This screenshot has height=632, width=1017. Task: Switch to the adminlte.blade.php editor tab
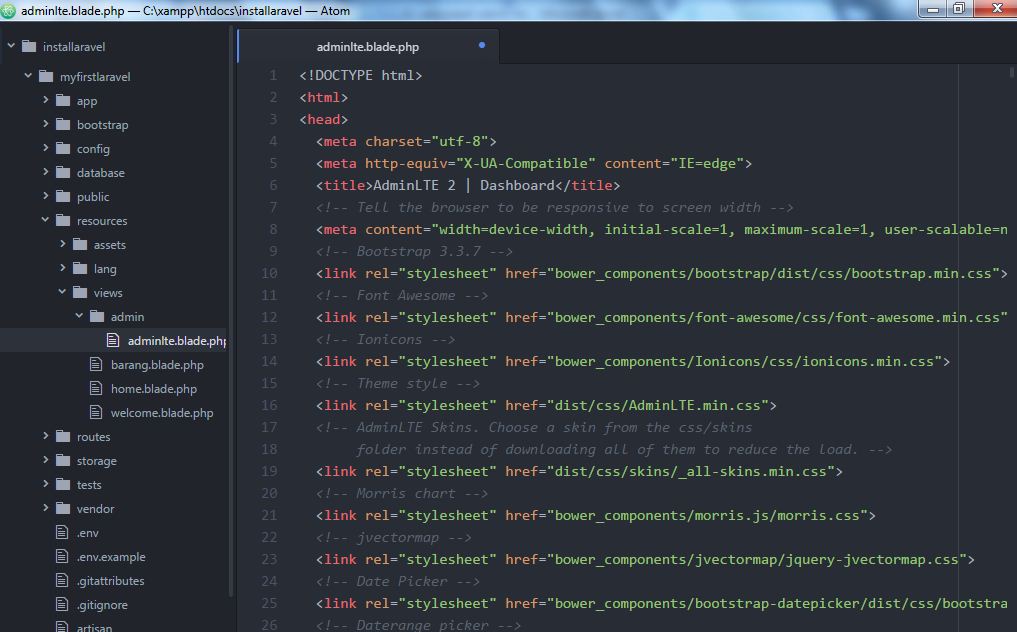(x=368, y=47)
